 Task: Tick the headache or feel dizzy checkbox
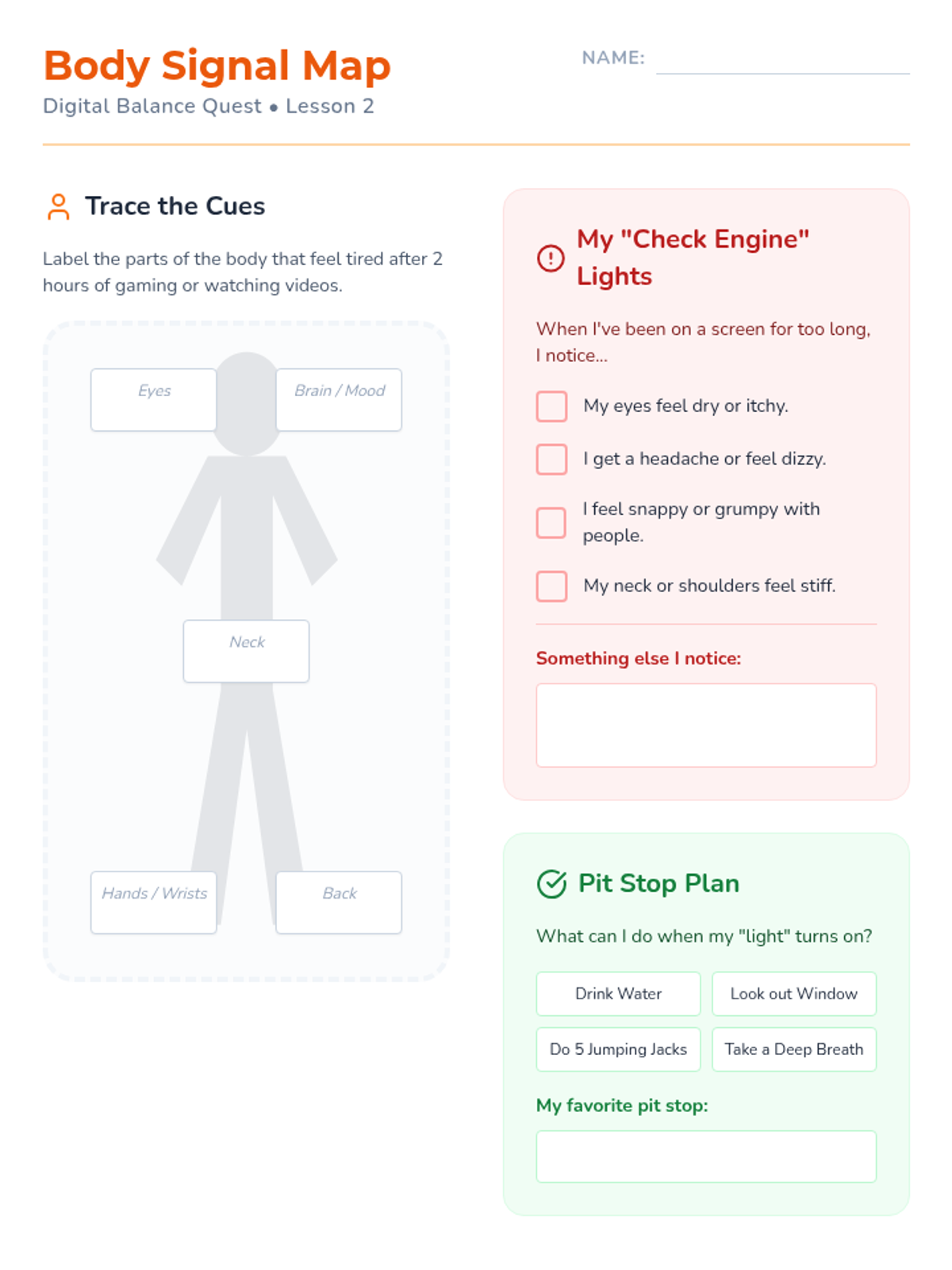[551, 459]
